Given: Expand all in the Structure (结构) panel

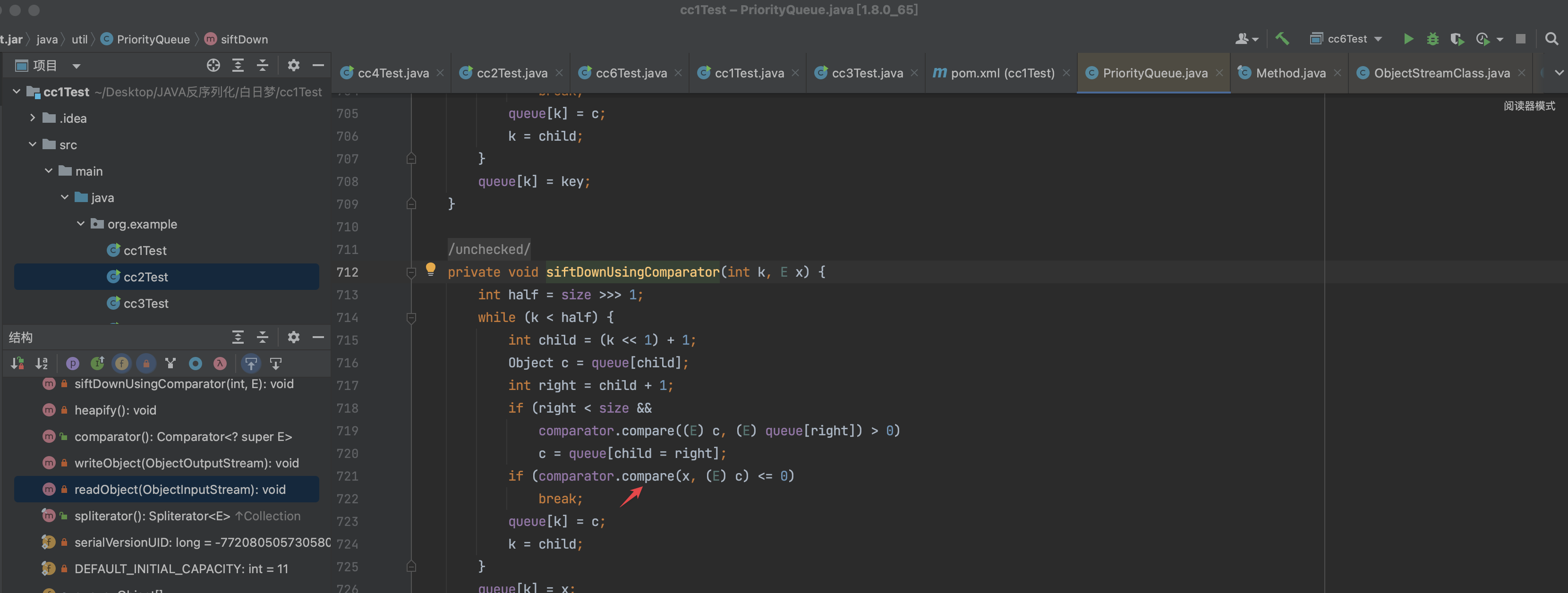Looking at the screenshot, I should 238,337.
